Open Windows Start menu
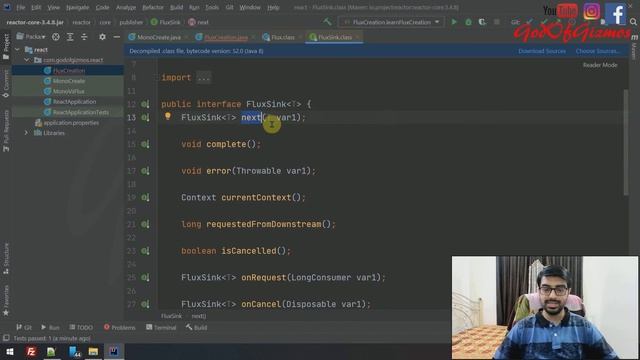The height and width of the screenshot is (360, 640). 10,351
